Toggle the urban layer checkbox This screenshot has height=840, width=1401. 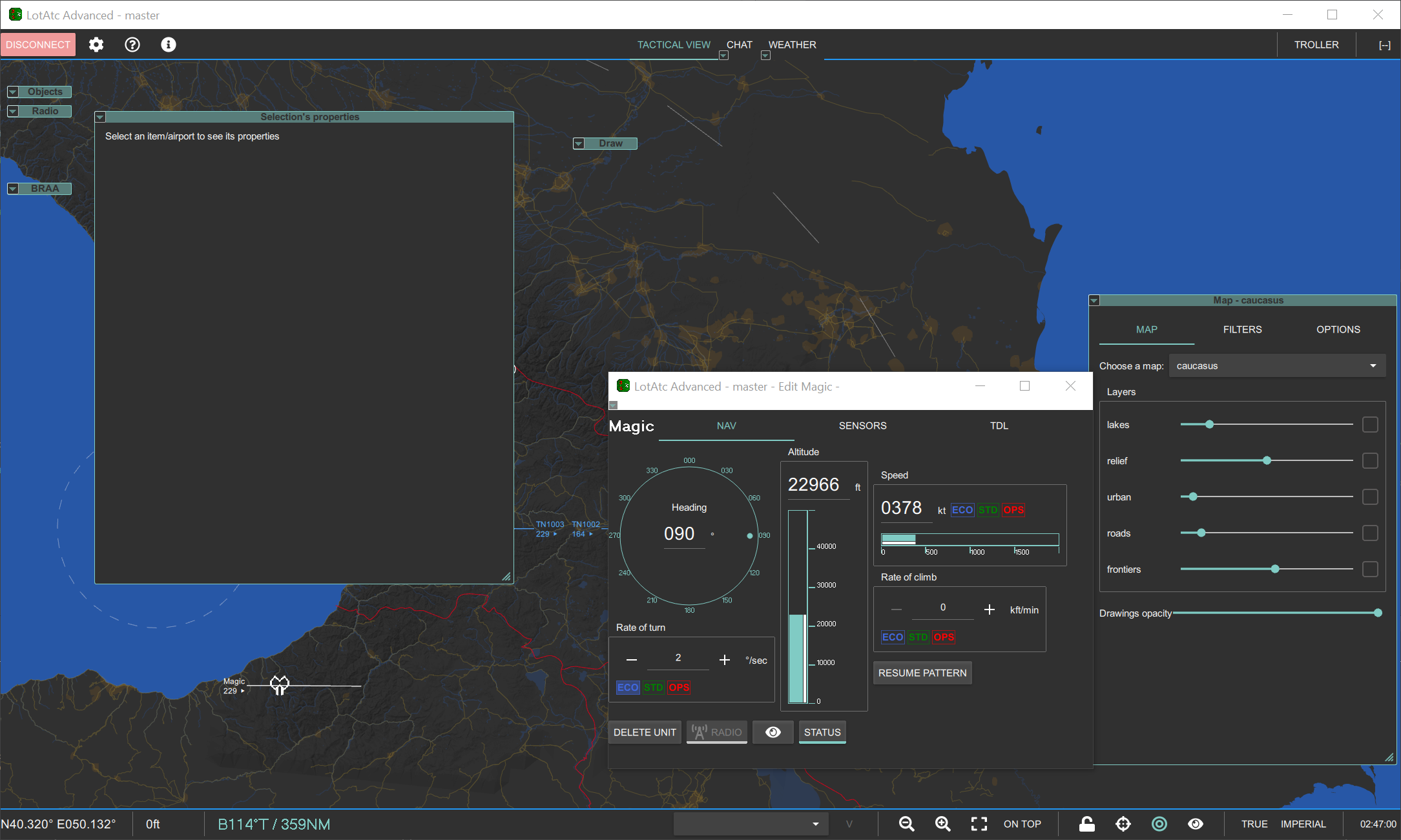(x=1370, y=497)
